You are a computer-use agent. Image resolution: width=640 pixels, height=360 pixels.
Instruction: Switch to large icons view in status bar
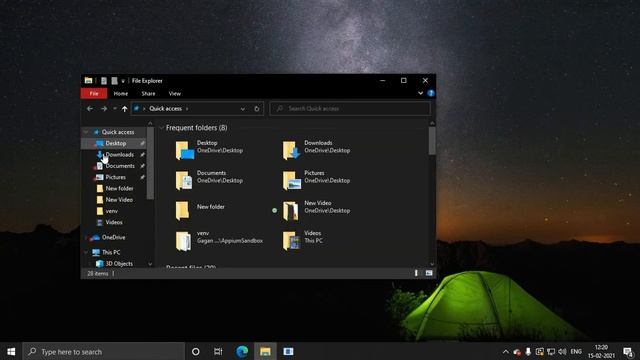click(429, 273)
